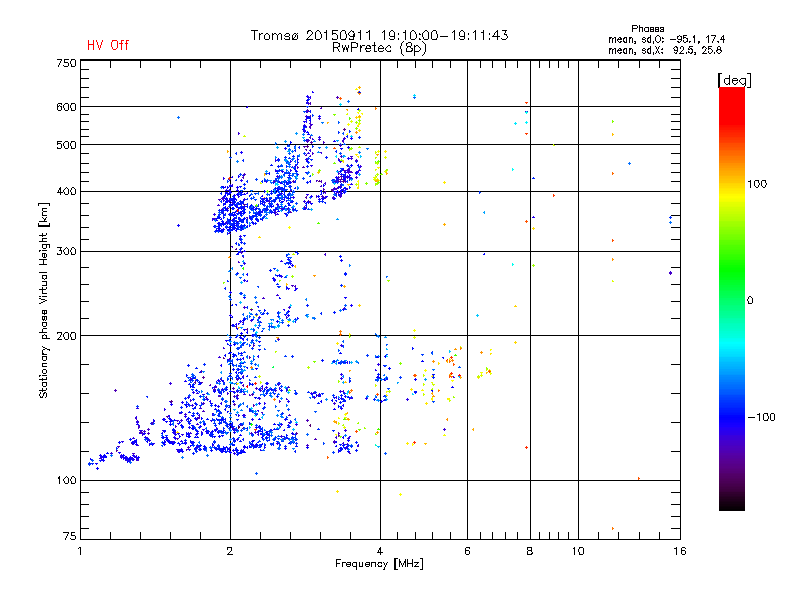
Task: Click the y-axis tick label '600'
Action: pos(66,107)
